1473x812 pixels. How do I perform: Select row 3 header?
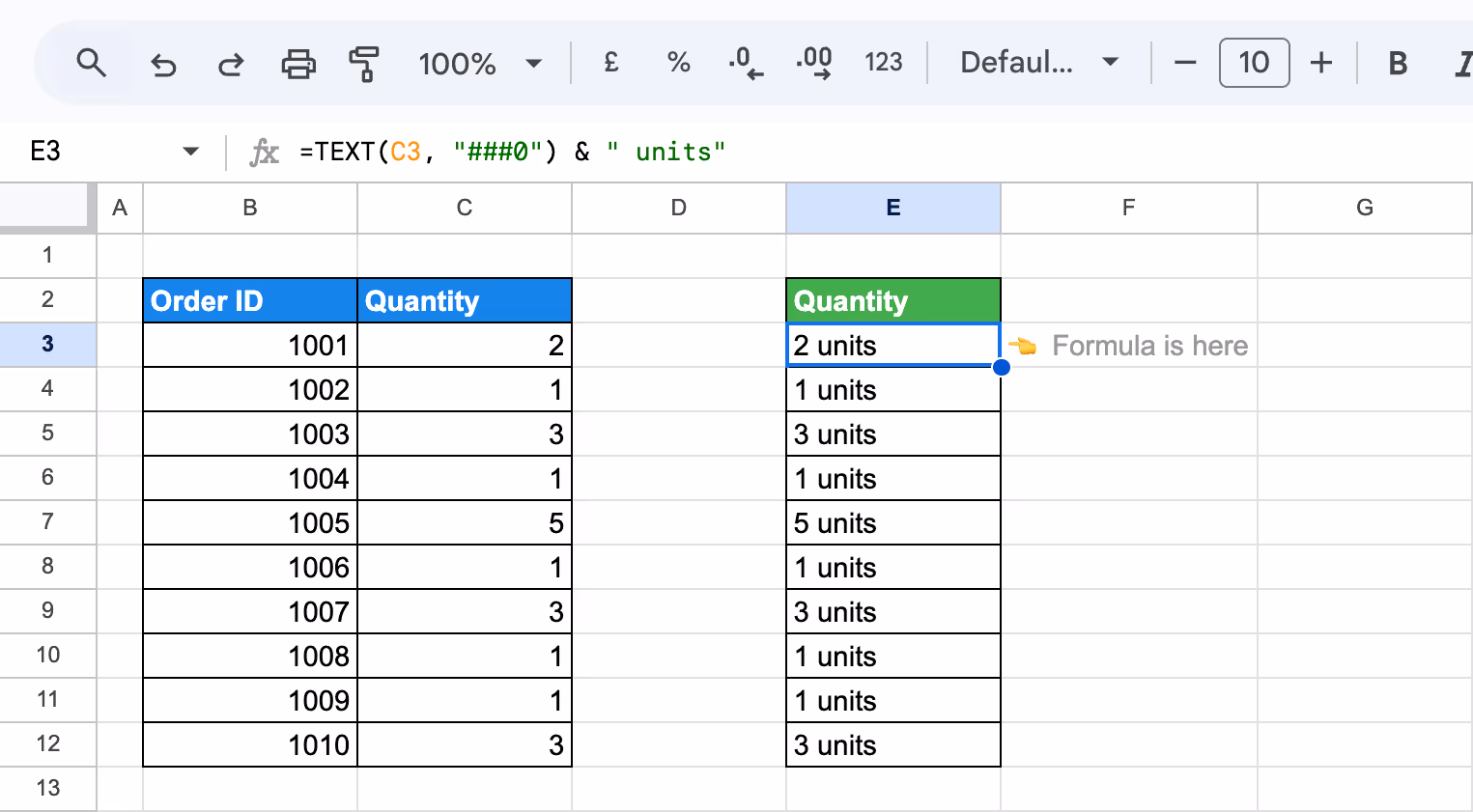pos(47,345)
